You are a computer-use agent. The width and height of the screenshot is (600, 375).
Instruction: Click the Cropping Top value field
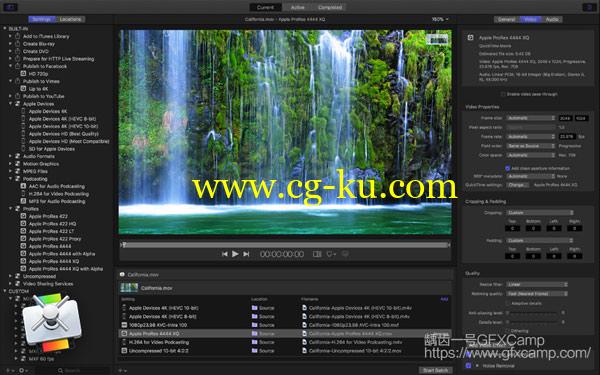pyautogui.click(x=512, y=228)
